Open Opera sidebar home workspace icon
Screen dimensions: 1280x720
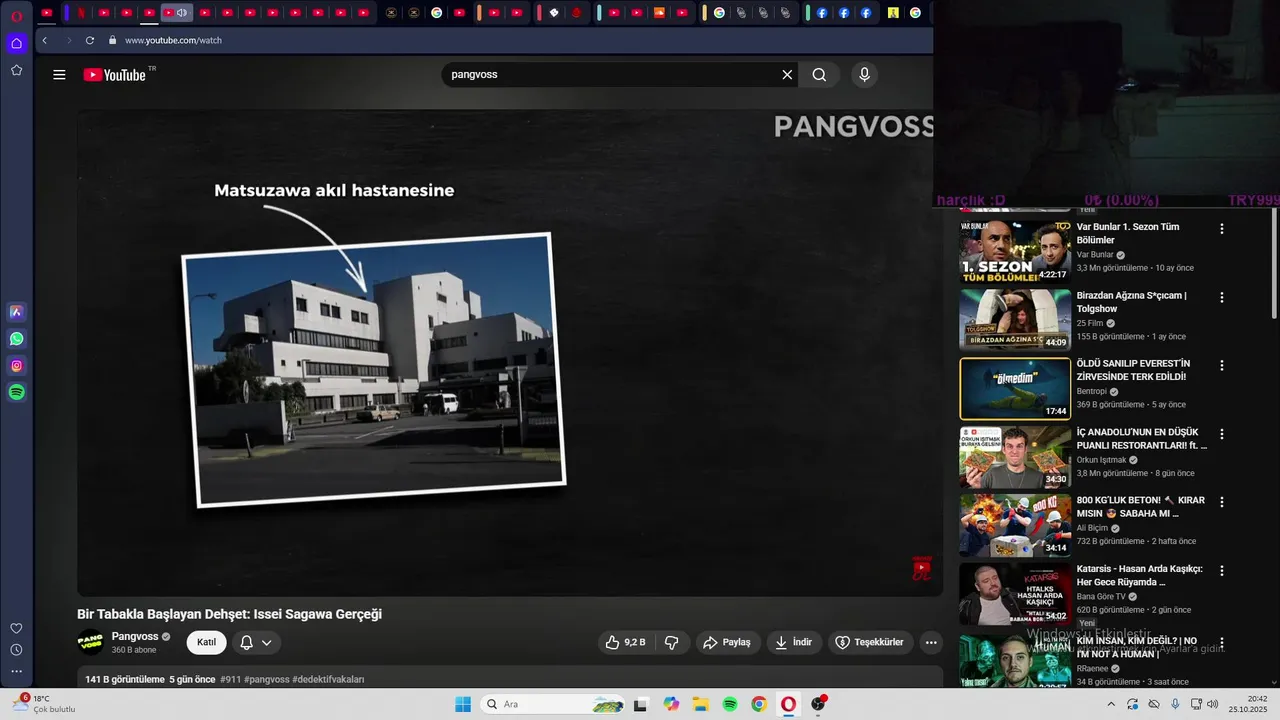coord(16,43)
